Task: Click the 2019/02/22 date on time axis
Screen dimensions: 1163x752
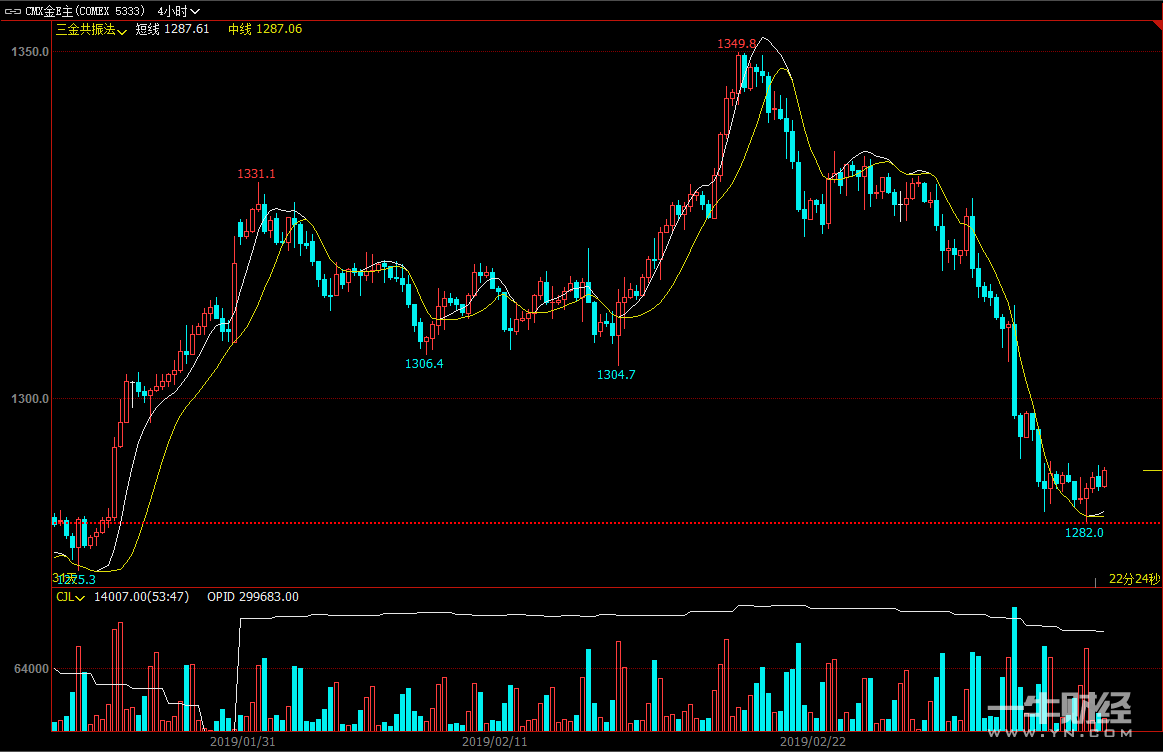Action: [812, 742]
